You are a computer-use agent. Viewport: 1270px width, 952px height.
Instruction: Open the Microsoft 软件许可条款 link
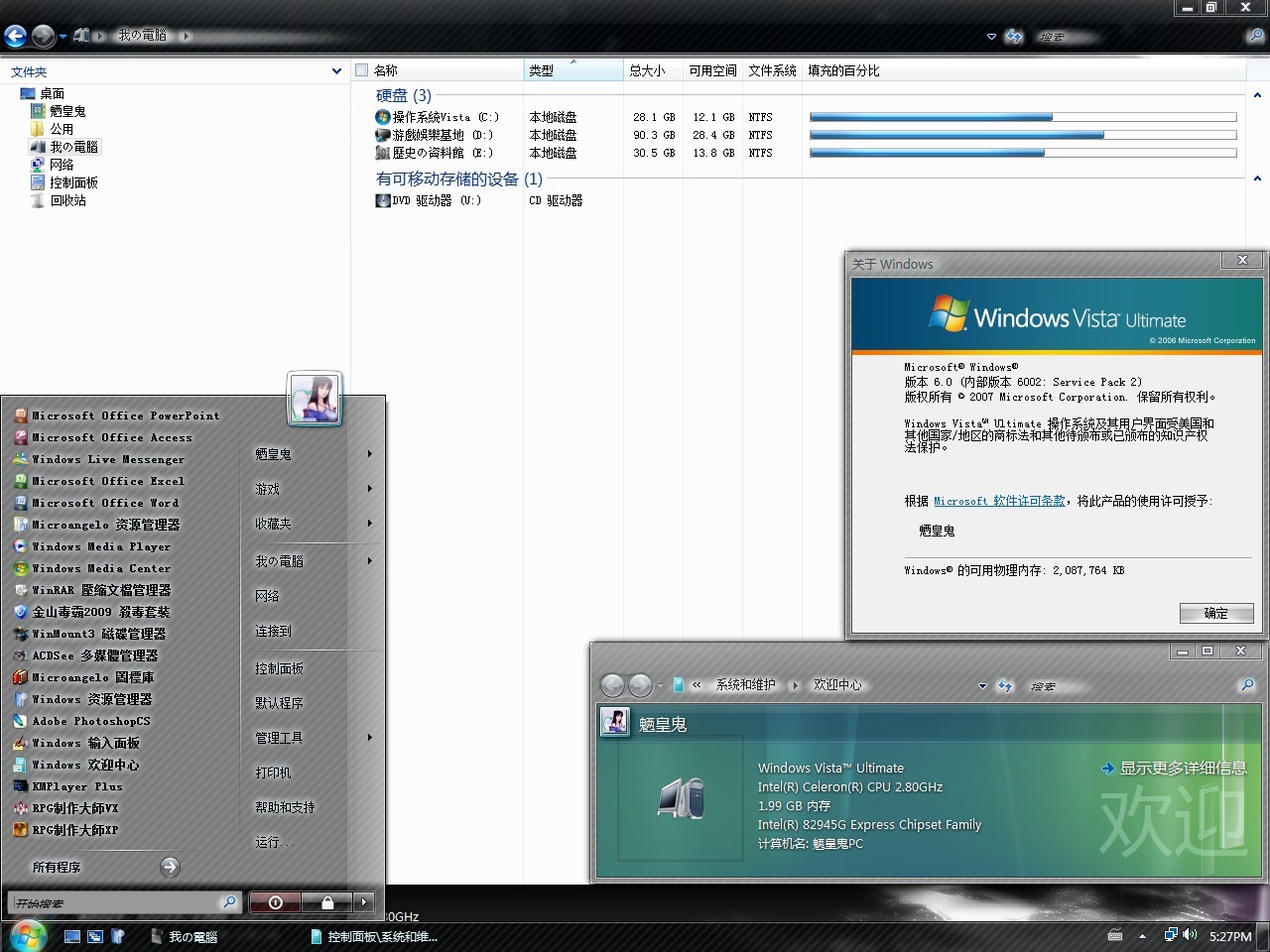point(999,501)
